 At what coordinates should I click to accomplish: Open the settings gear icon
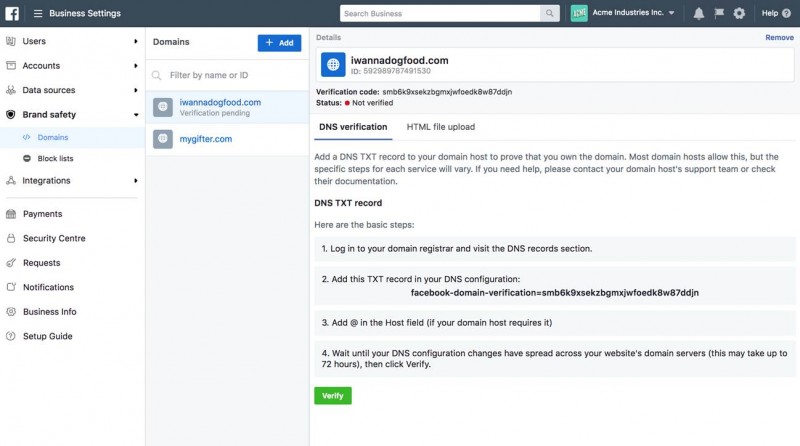pyautogui.click(x=739, y=13)
